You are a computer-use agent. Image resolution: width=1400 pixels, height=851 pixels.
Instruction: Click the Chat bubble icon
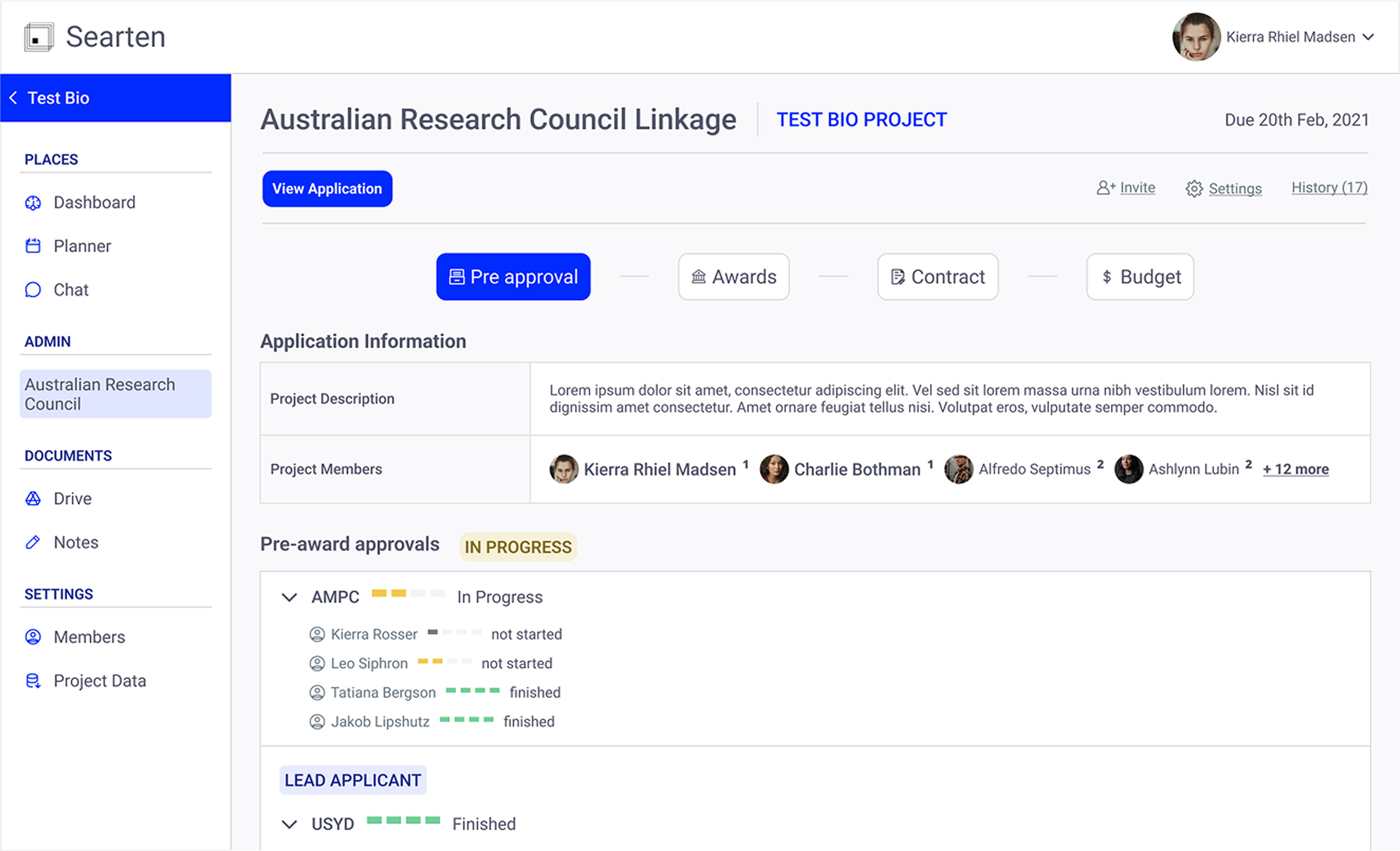click(x=33, y=290)
